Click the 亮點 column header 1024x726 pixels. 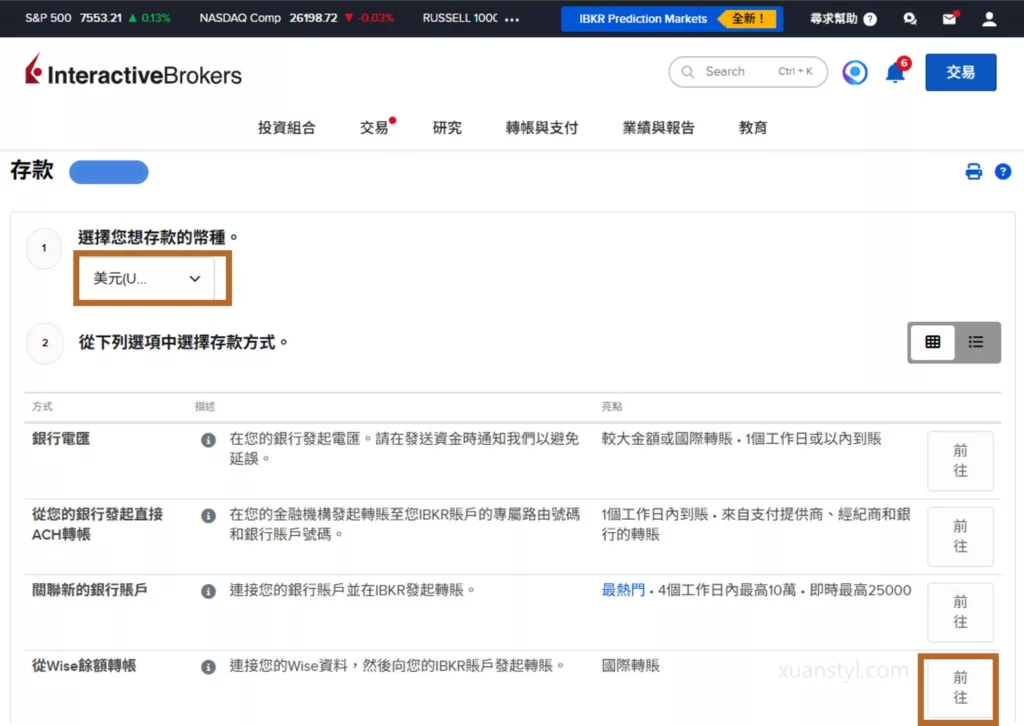click(x=612, y=407)
